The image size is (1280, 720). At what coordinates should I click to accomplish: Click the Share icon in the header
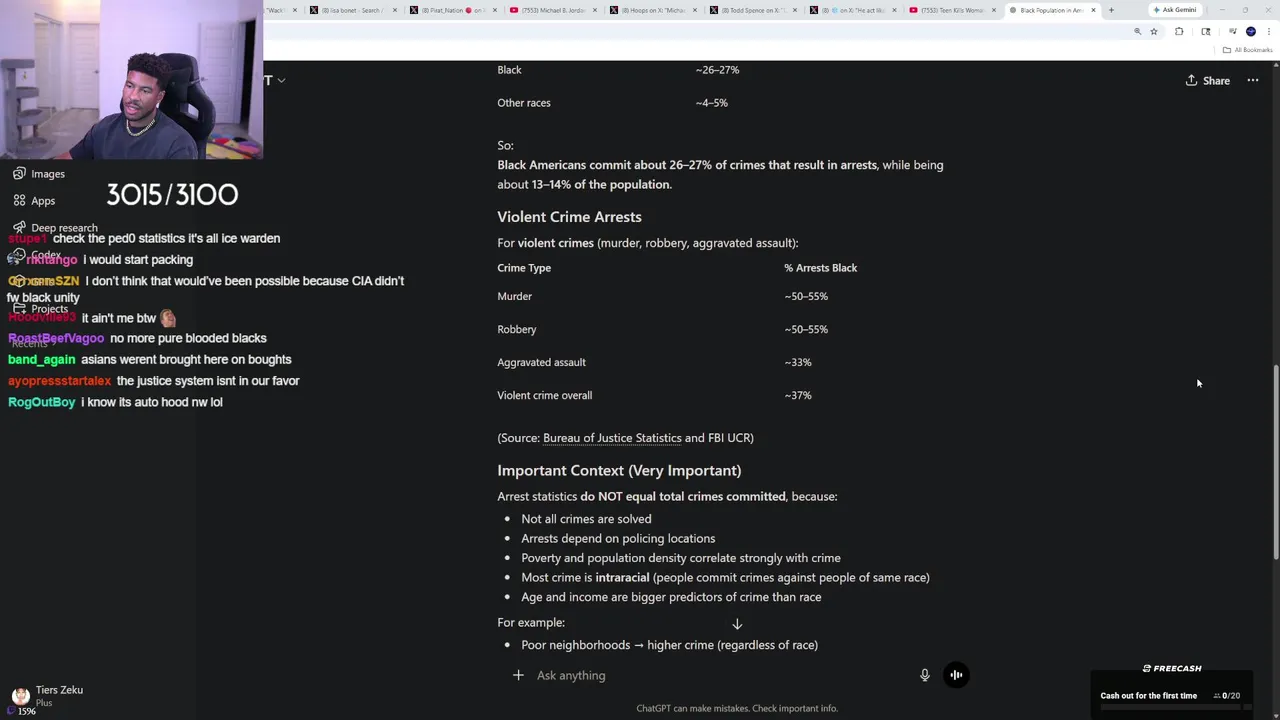pyautogui.click(x=1191, y=81)
